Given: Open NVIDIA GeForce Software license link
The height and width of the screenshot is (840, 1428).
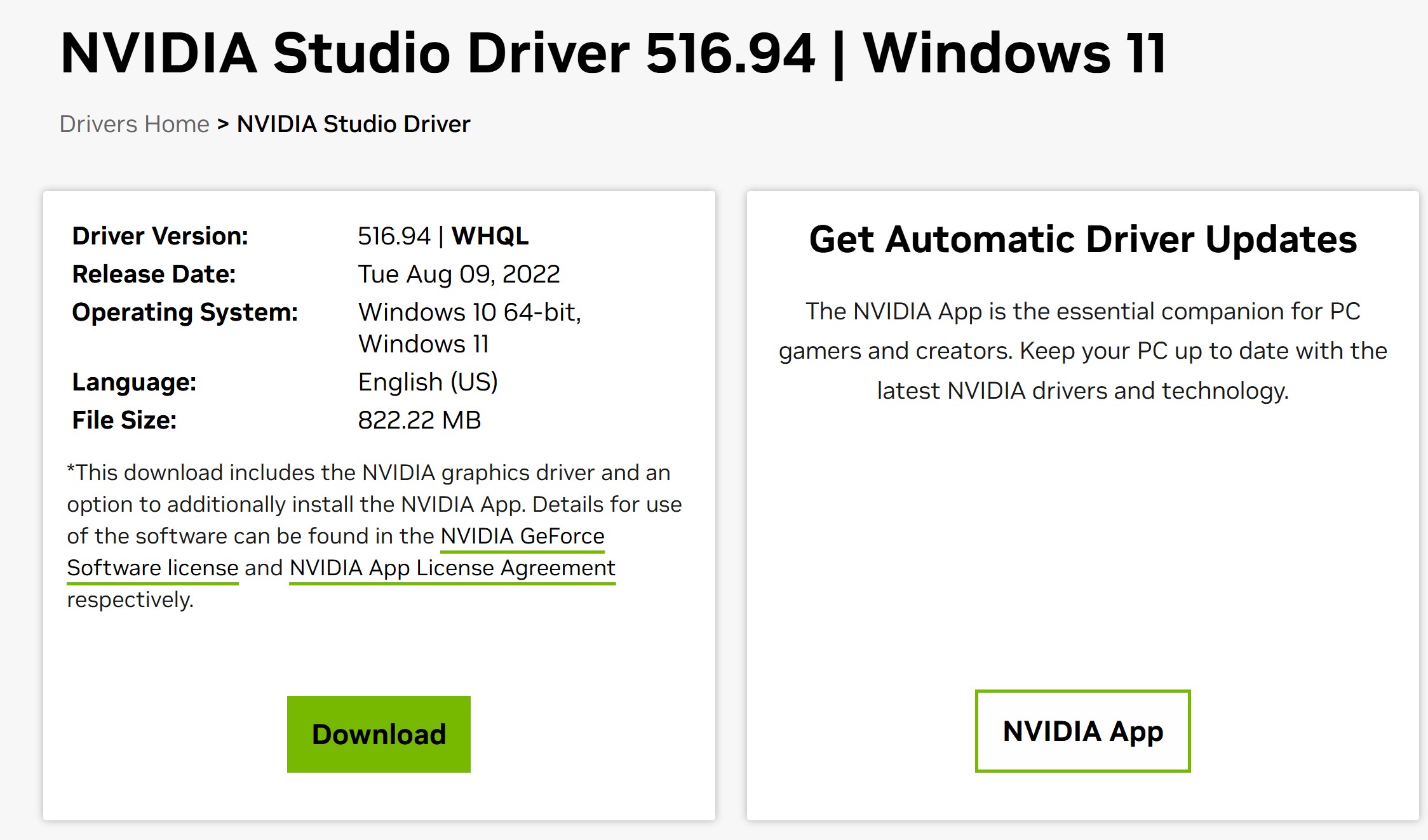Looking at the screenshot, I should (x=522, y=537).
